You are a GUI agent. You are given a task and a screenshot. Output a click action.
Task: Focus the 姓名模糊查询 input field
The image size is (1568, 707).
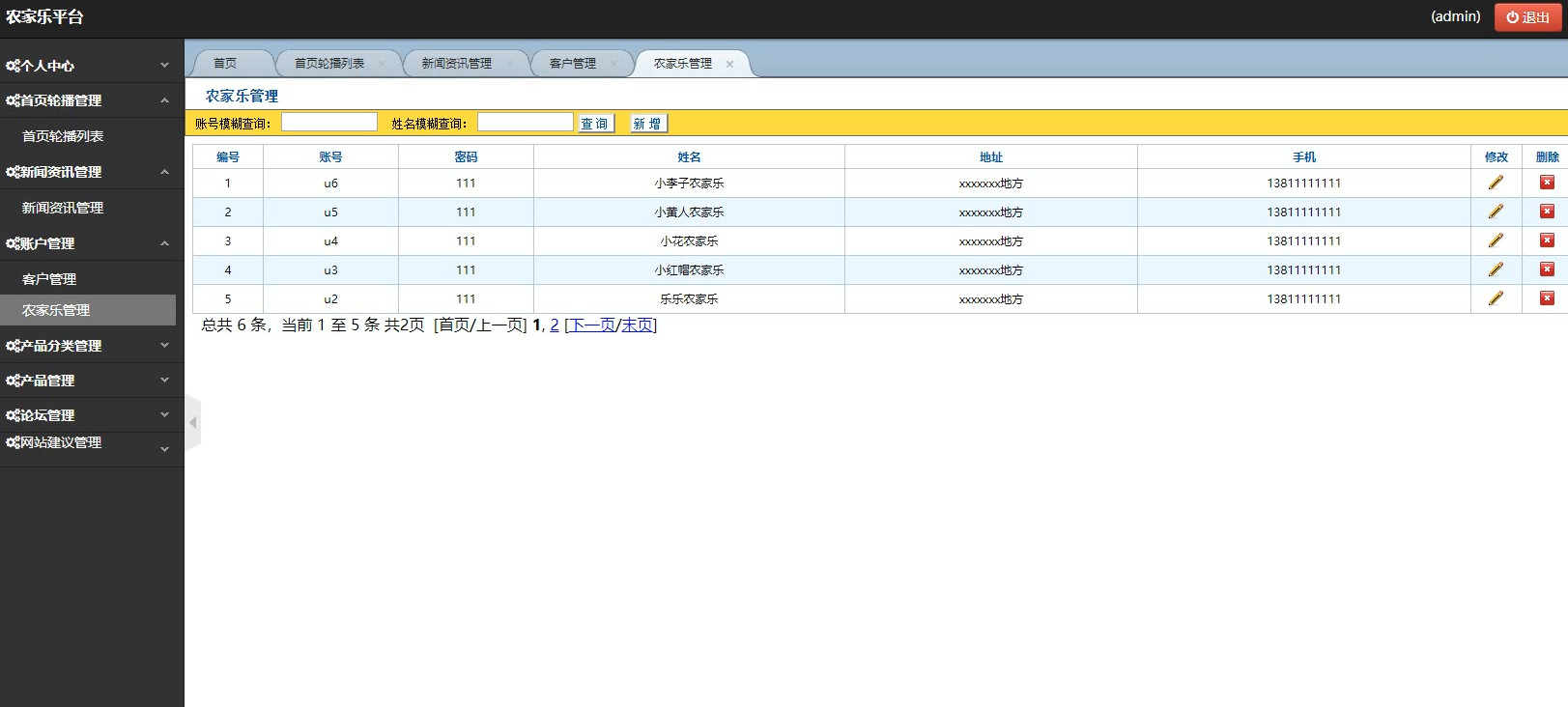click(x=526, y=122)
